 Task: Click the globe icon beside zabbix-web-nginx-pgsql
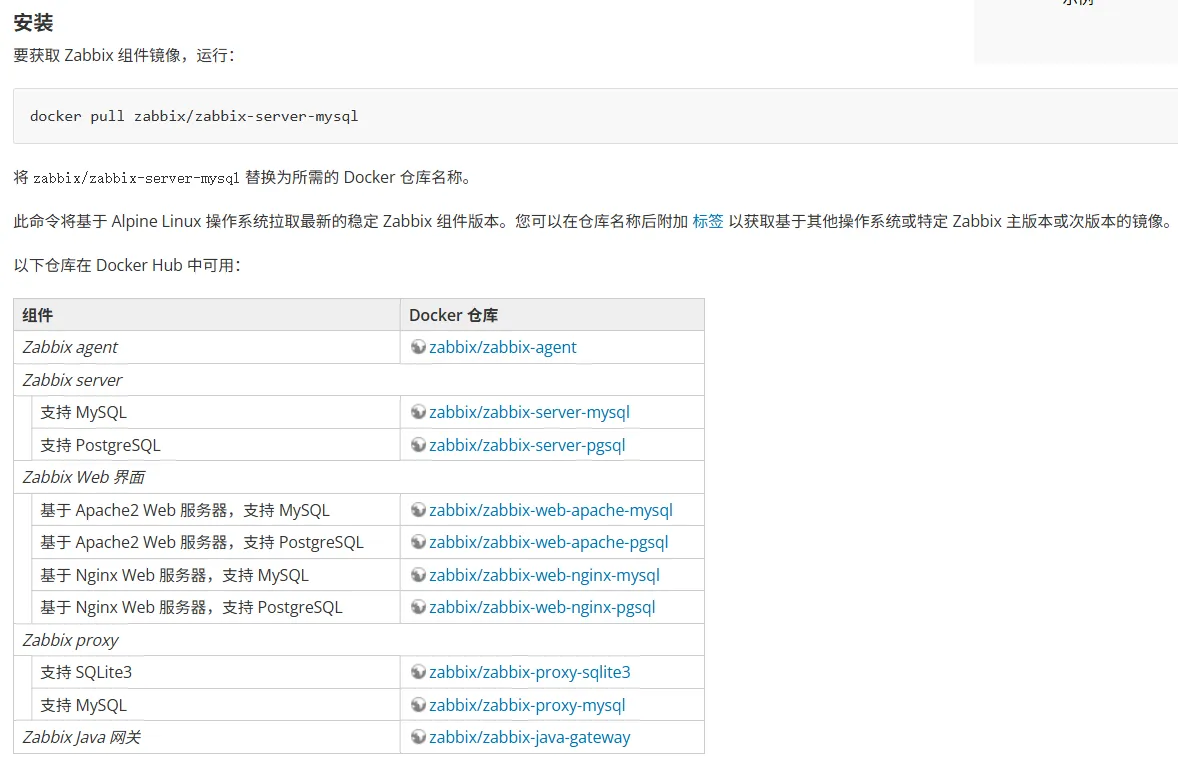pos(418,607)
